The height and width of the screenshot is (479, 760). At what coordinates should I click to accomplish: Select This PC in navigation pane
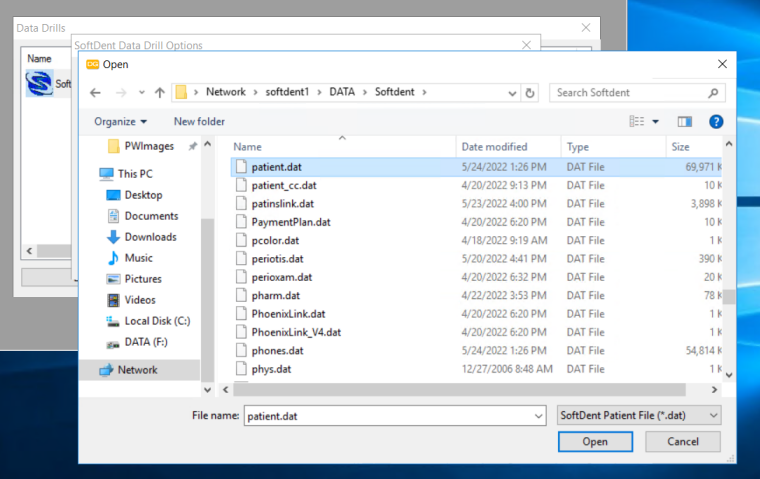(135, 174)
